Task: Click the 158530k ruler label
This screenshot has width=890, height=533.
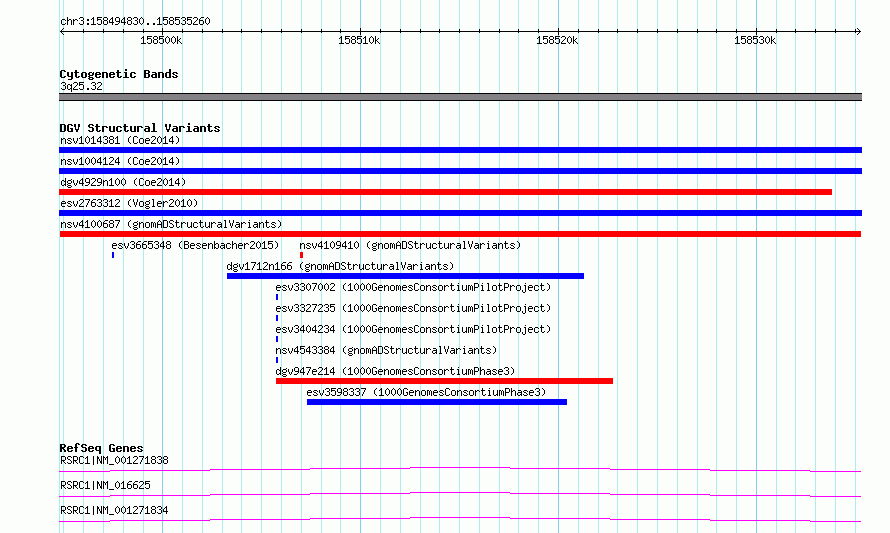Action: (x=755, y=40)
